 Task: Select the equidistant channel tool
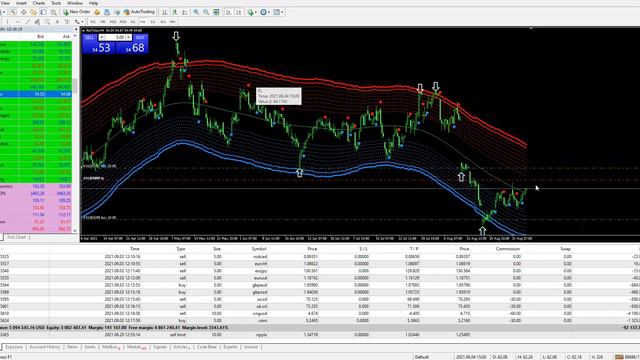37,22
